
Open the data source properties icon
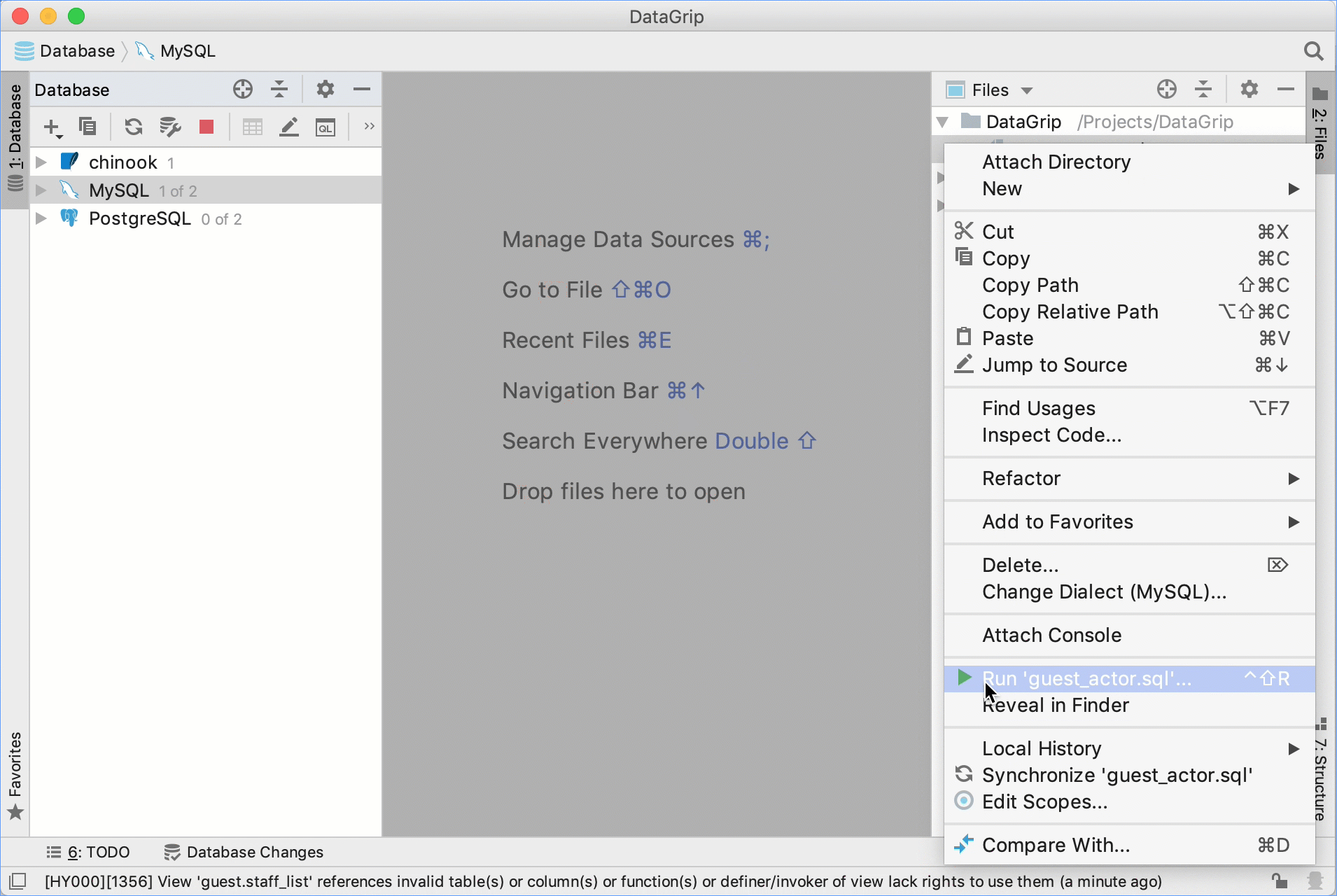point(170,127)
